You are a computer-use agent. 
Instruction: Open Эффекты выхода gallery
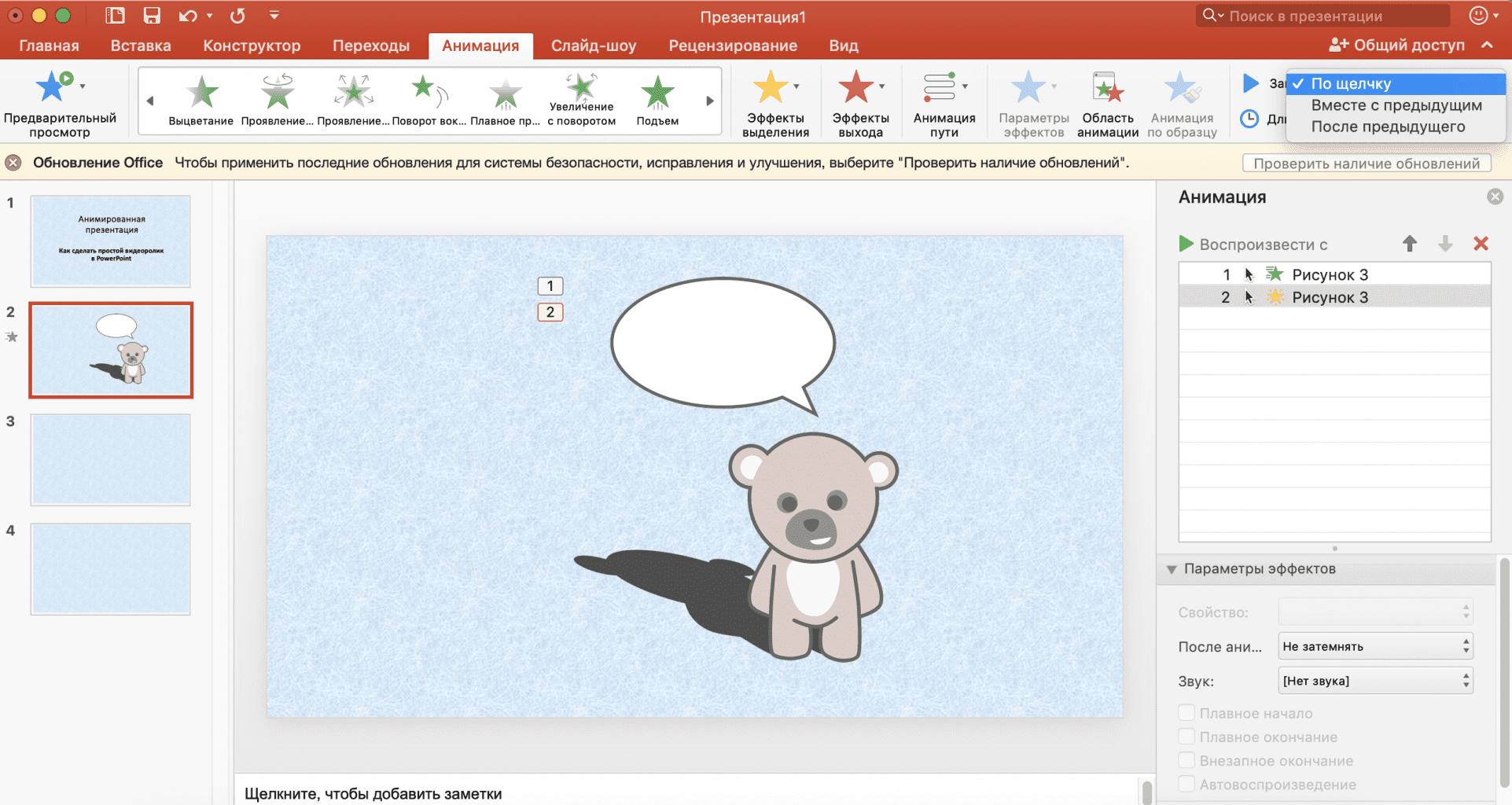[860, 104]
